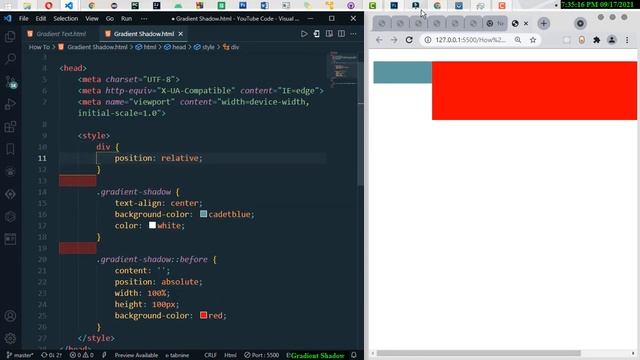Open the Selection menu
This screenshot has width=640, height=360.
click(x=65, y=19)
